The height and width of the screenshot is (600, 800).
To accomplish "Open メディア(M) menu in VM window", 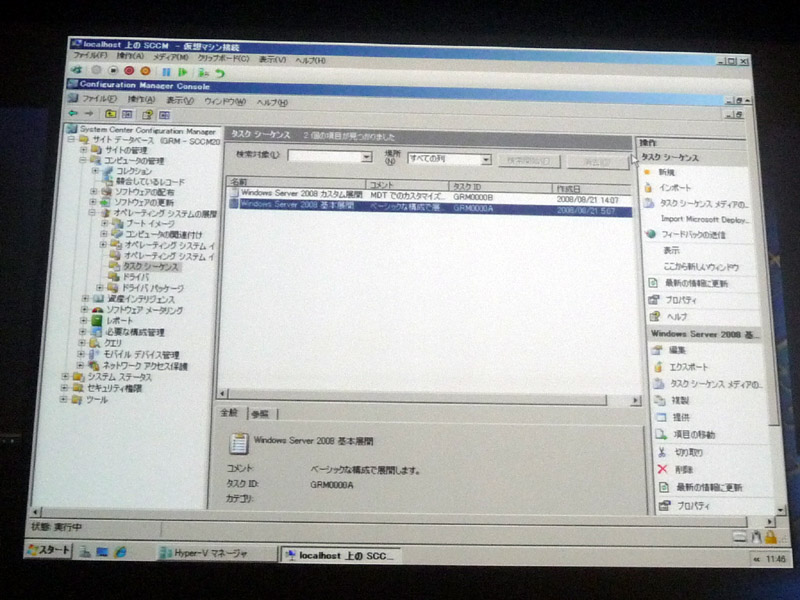I will coord(171,57).
